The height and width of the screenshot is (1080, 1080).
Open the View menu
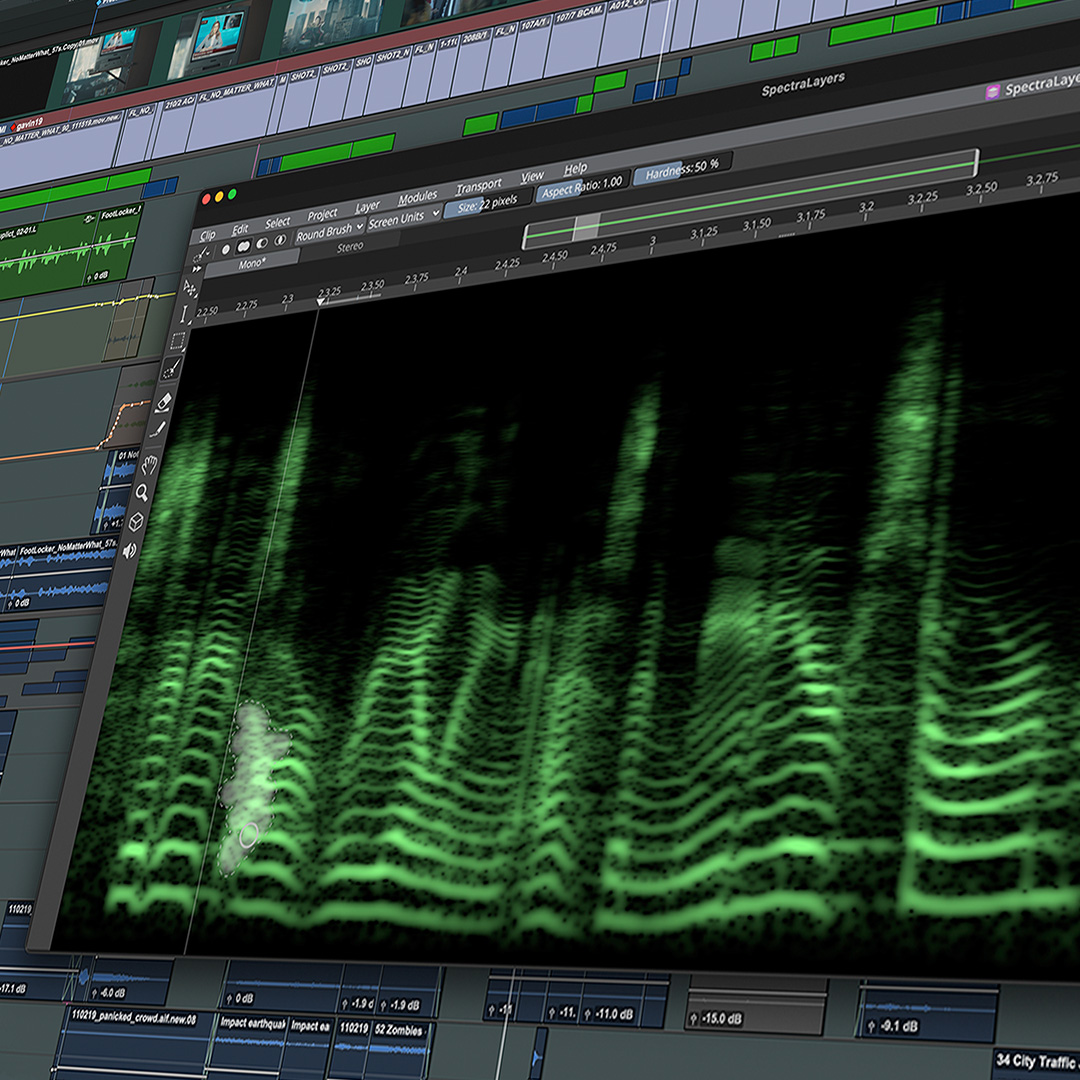click(x=532, y=177)
